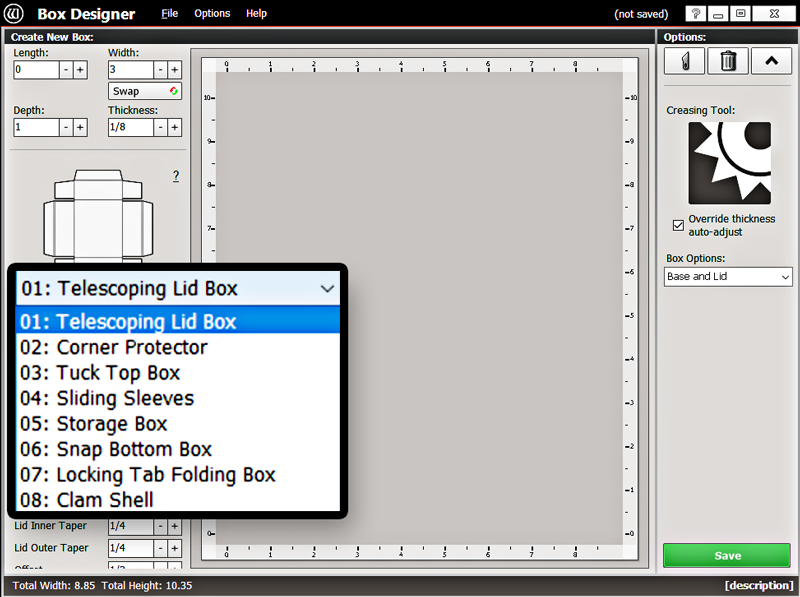Select 04: Sliding Sleeves
The image size is (800, 597).
click(x=178, y=398)
